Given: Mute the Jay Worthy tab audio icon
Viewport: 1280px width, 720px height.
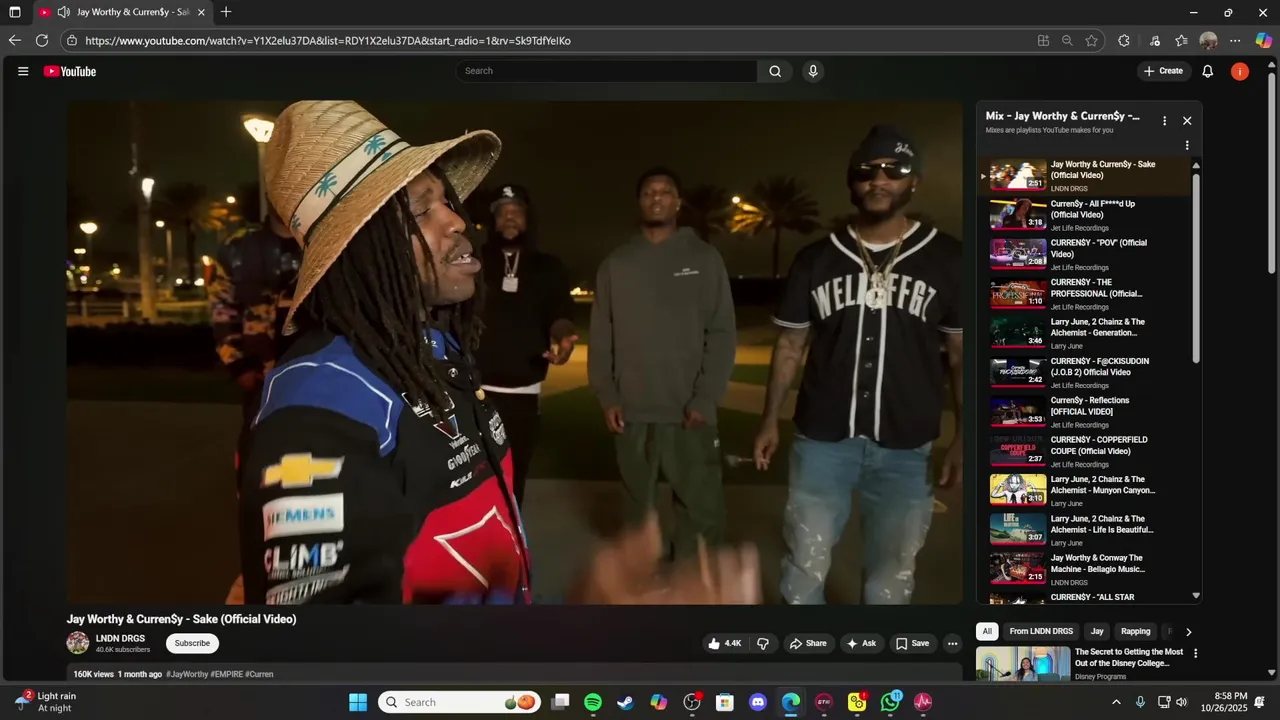Looking at the screenshot, I should (63, 12).
